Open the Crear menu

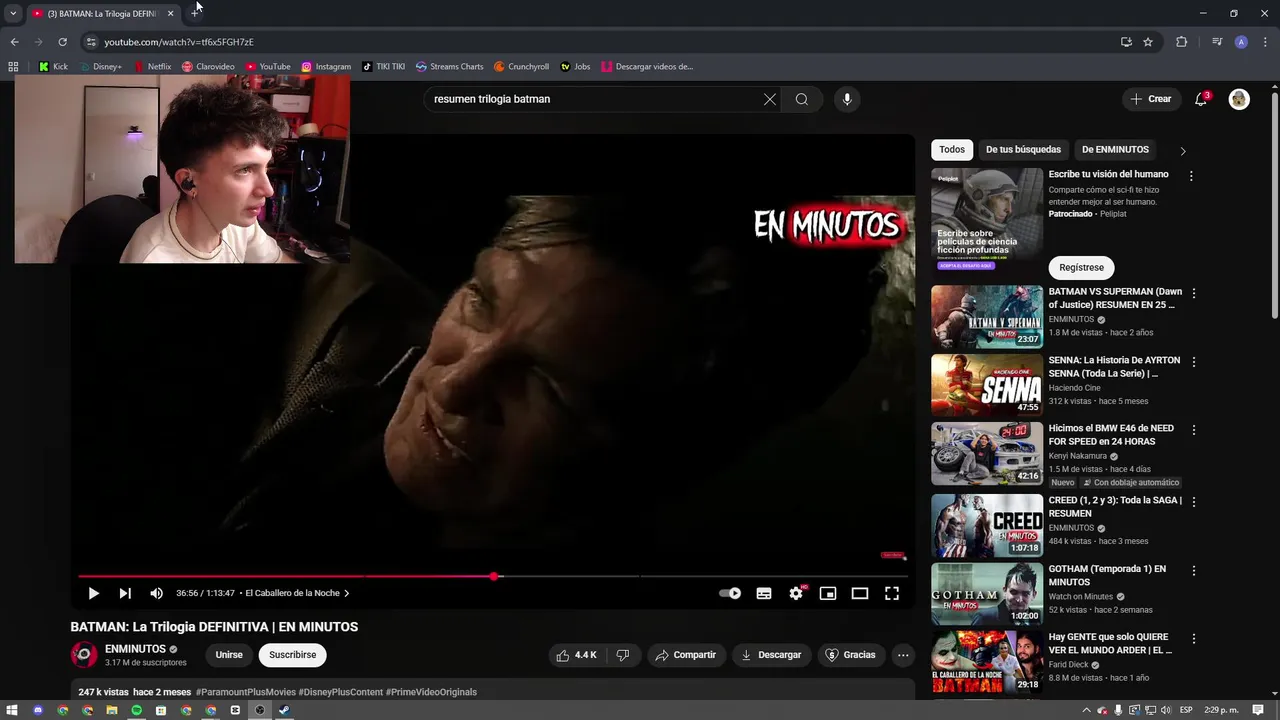click(1150, 99)
